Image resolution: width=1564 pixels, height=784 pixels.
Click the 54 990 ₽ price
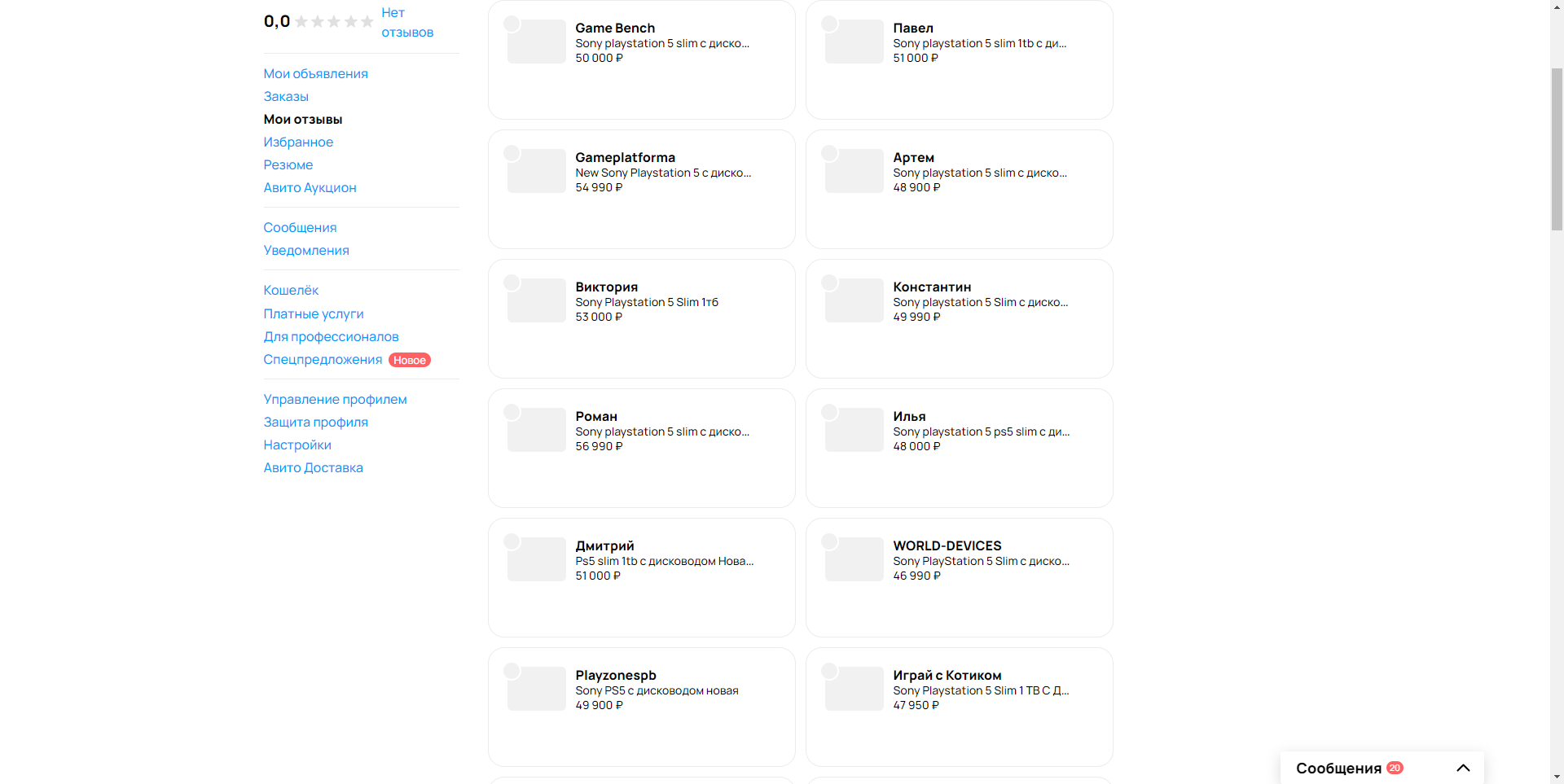click(599, 187)
